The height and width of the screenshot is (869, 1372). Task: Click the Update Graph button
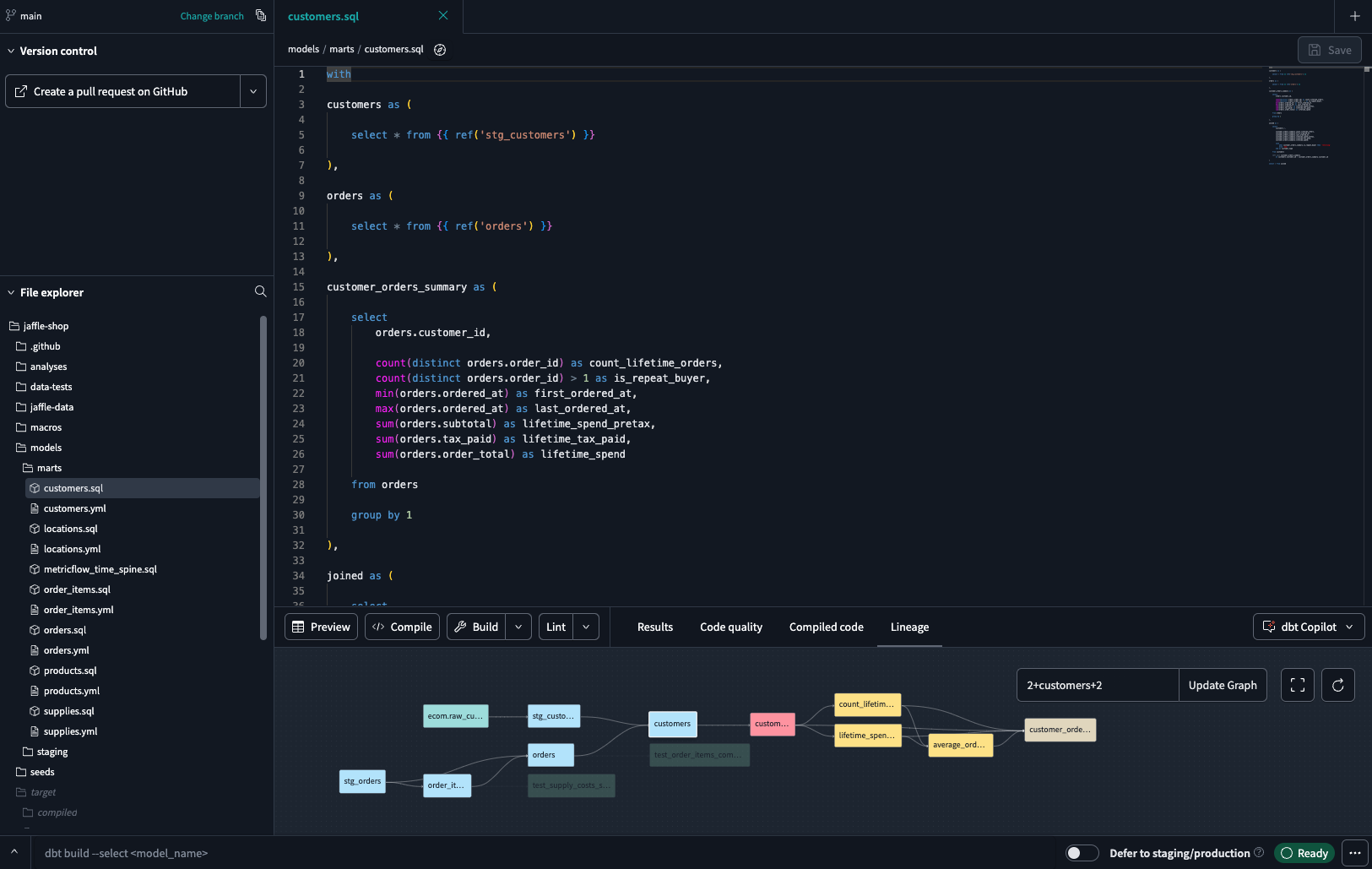[1221, 685]
